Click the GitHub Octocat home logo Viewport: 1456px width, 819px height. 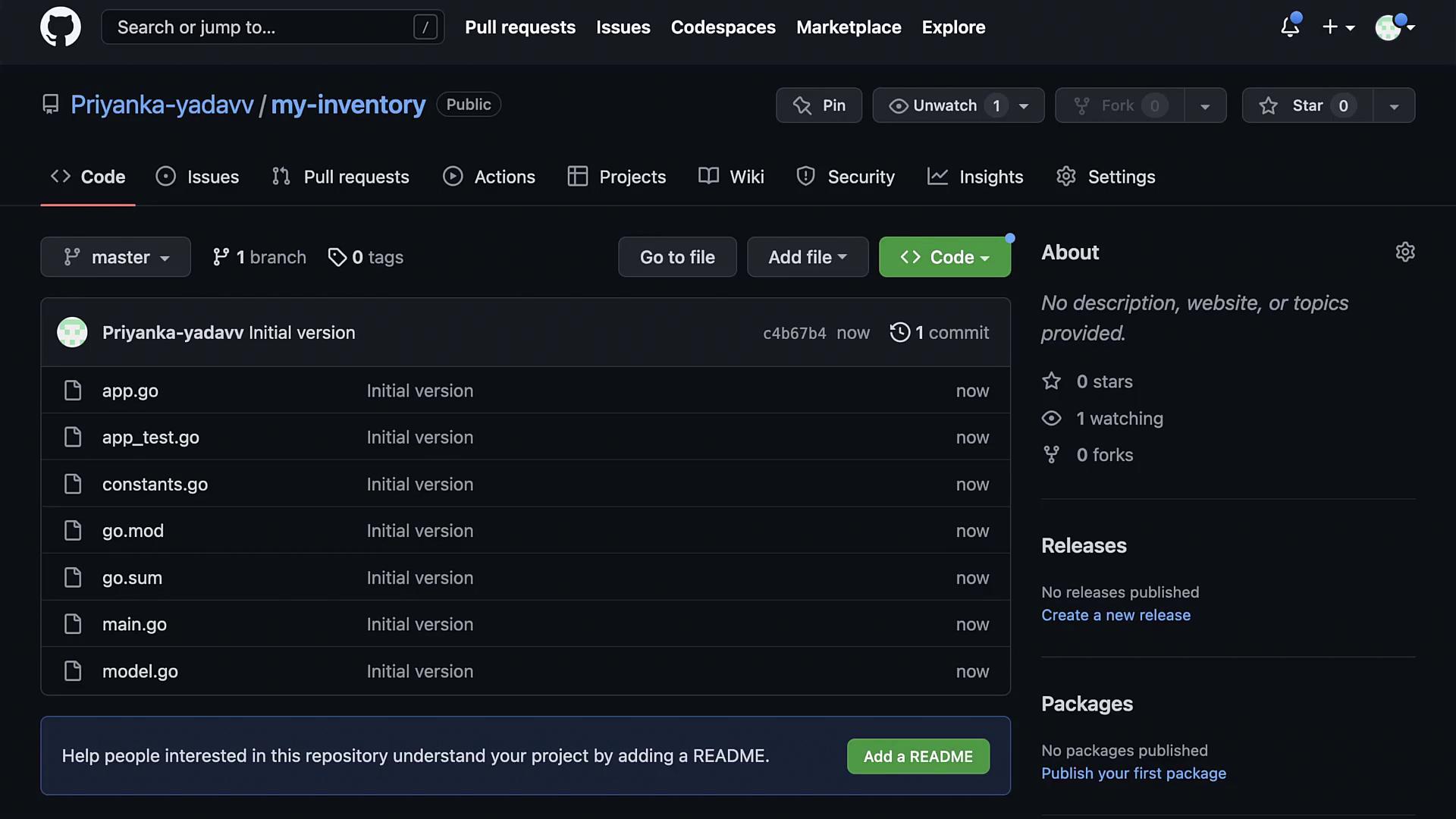(61, 27)
